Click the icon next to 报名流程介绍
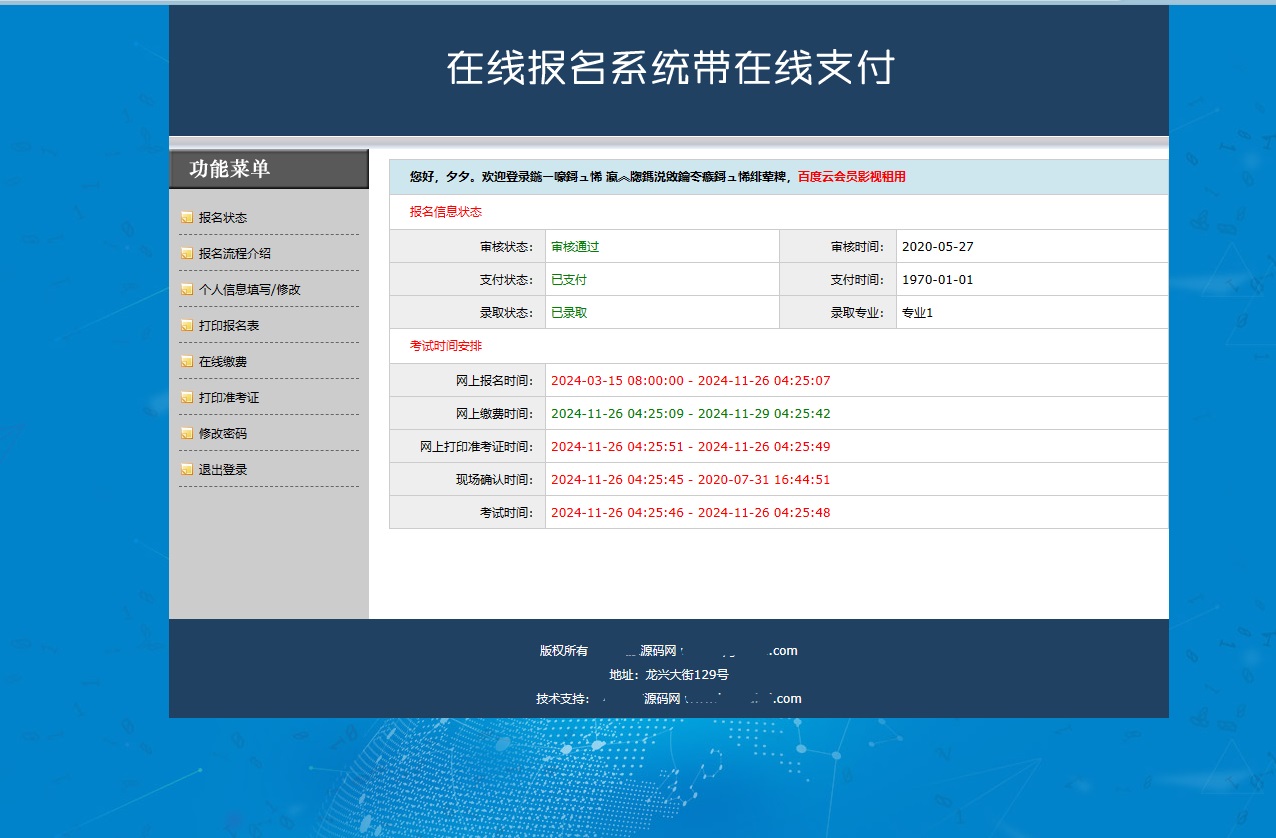Screen dimensions: 1276x838 click(186, 254)
